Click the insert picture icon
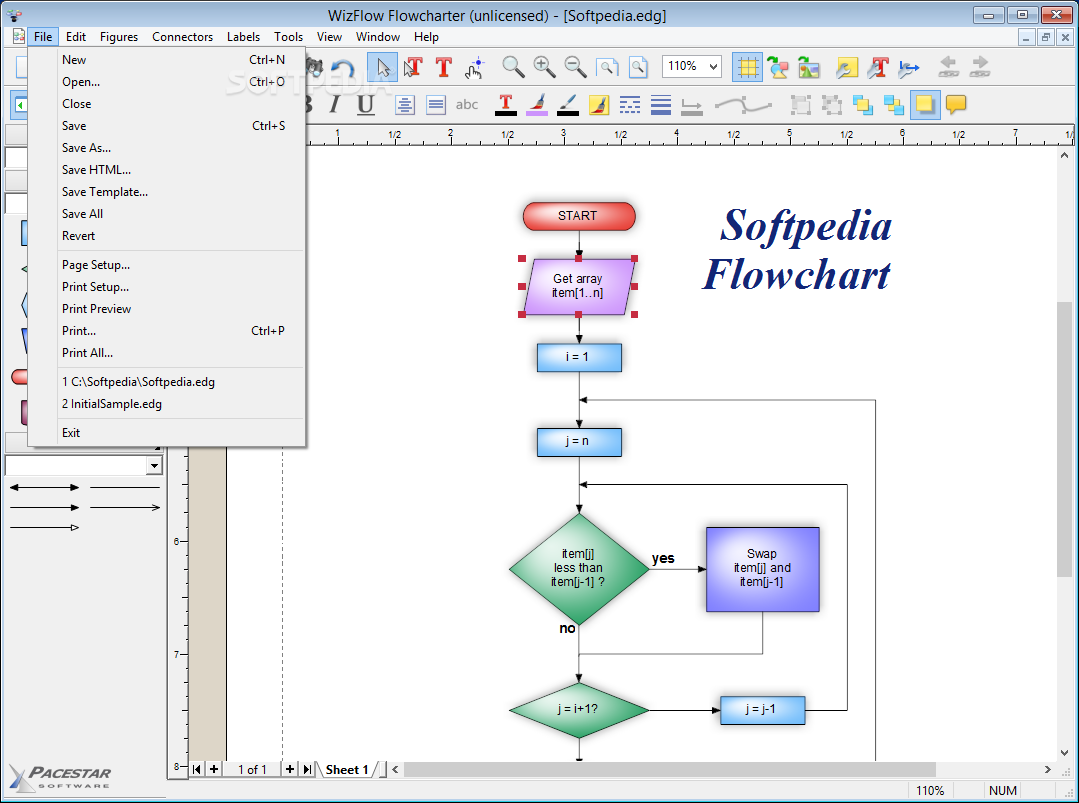This screenshot has width=1079, height=803. (809, 67)
